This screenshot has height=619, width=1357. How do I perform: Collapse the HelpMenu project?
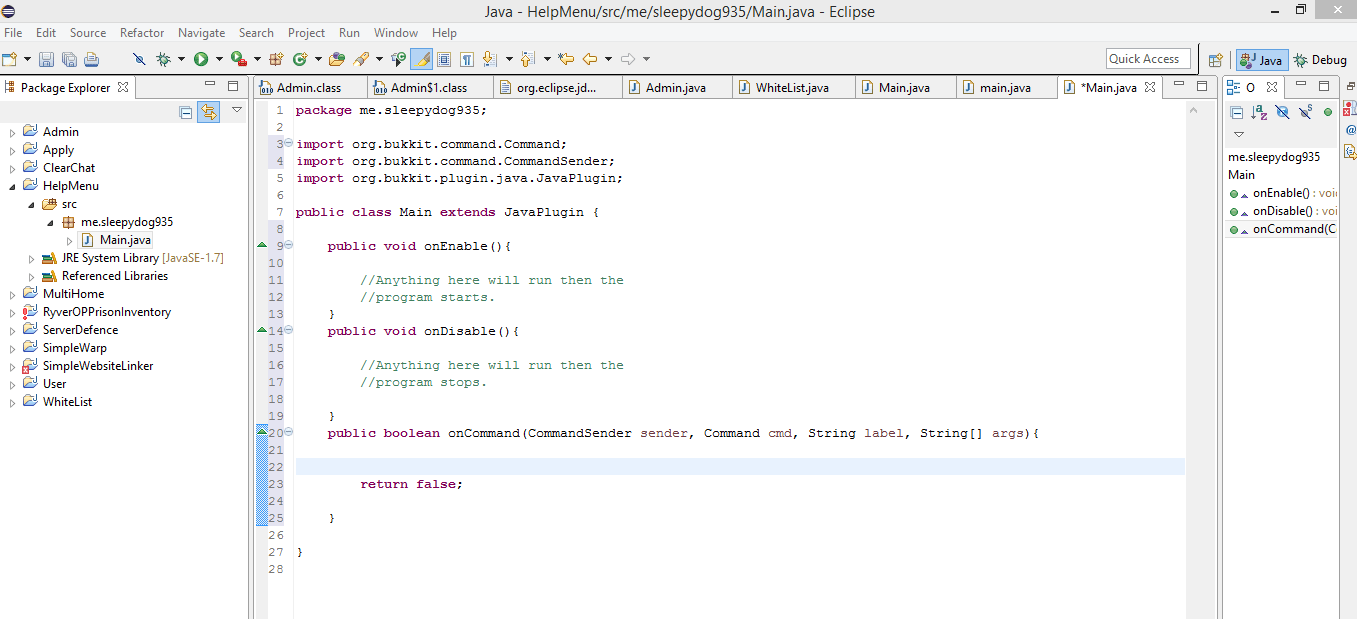13,186
